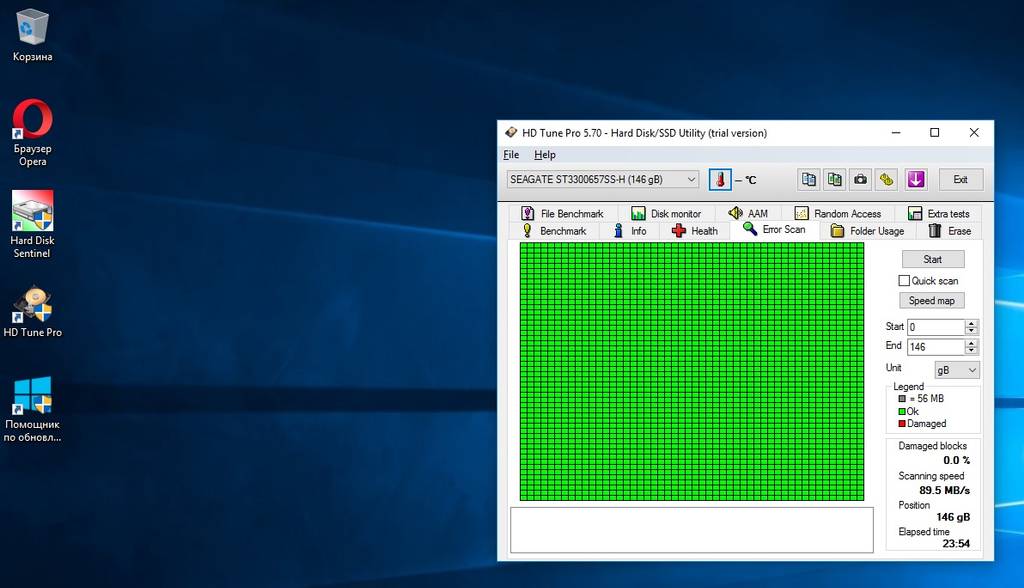
Task: Close the HD Tune Pro window
Action: click(974, 133)
